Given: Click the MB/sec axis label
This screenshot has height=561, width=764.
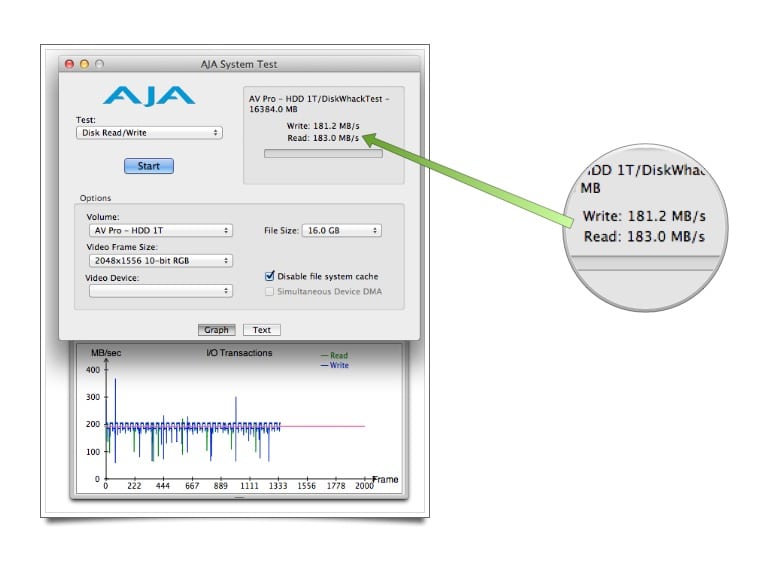Looking at the screenshot, I should 106,353.
